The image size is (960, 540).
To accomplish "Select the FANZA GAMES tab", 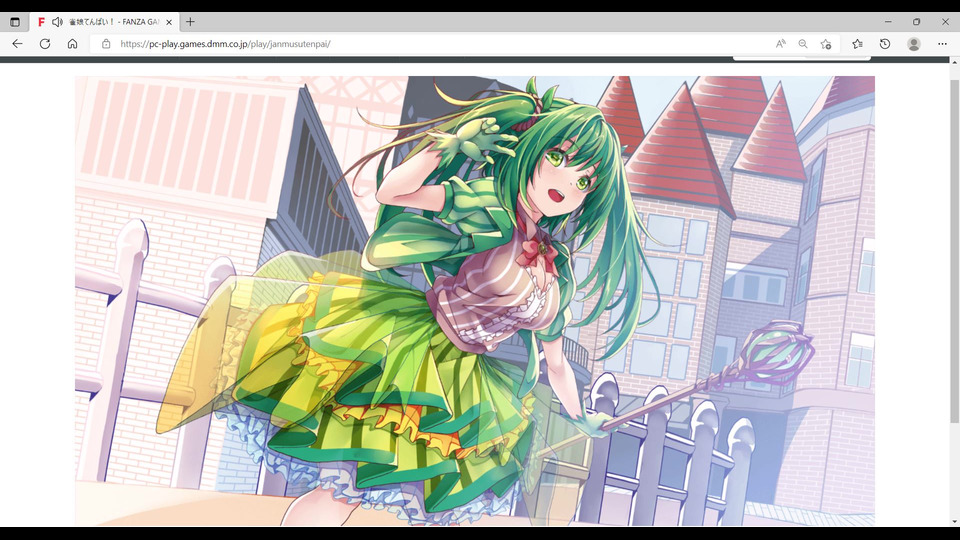I will (104, 22).
